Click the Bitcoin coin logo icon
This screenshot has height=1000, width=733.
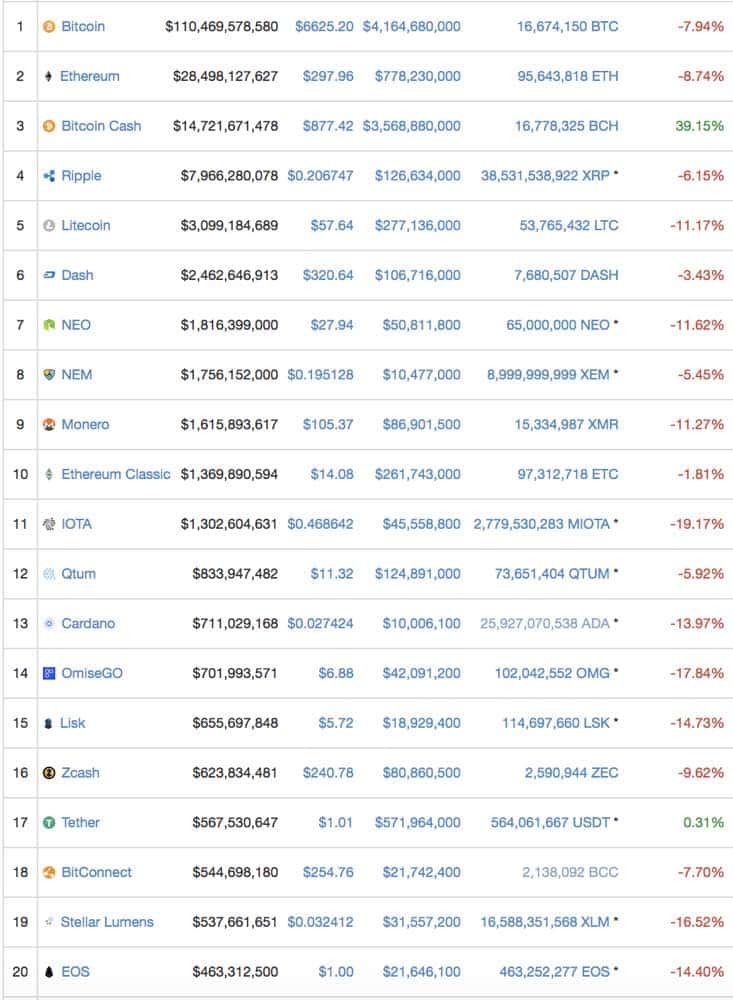coord(49,26)
